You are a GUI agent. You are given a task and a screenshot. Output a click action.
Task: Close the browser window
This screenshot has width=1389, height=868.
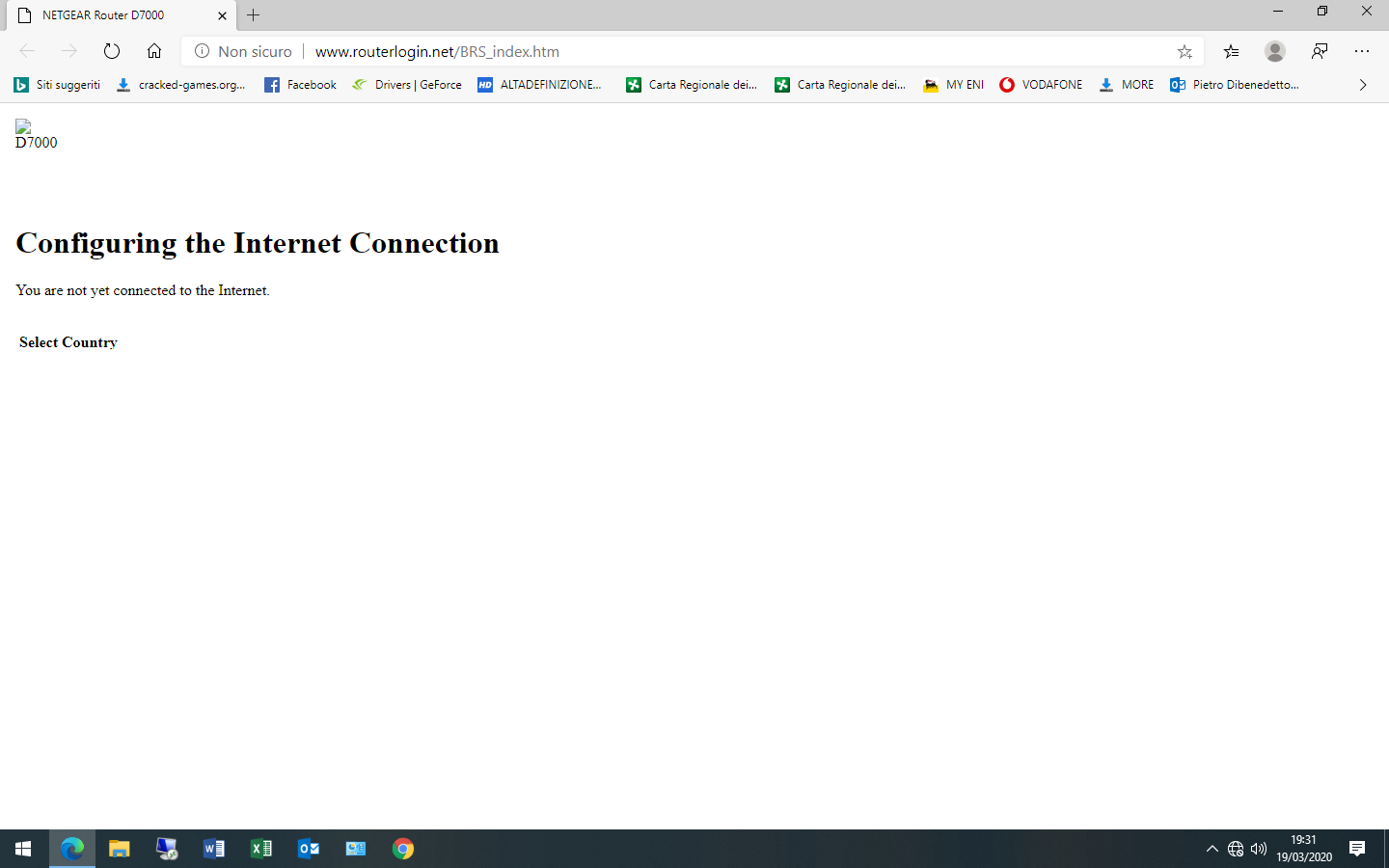[1367, 12]
